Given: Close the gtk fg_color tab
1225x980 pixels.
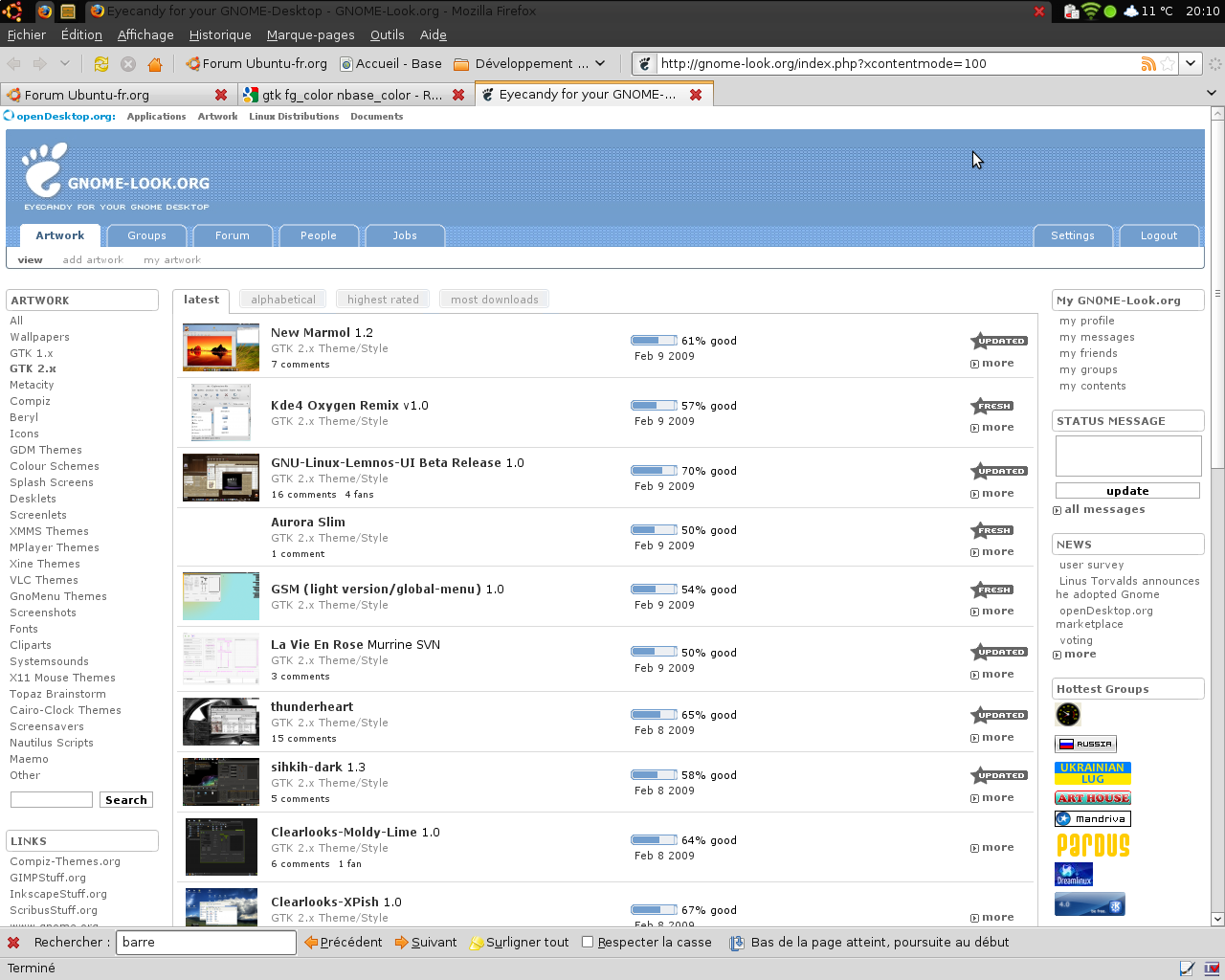Looking at the screenshot, I should (x=458, y=95).
